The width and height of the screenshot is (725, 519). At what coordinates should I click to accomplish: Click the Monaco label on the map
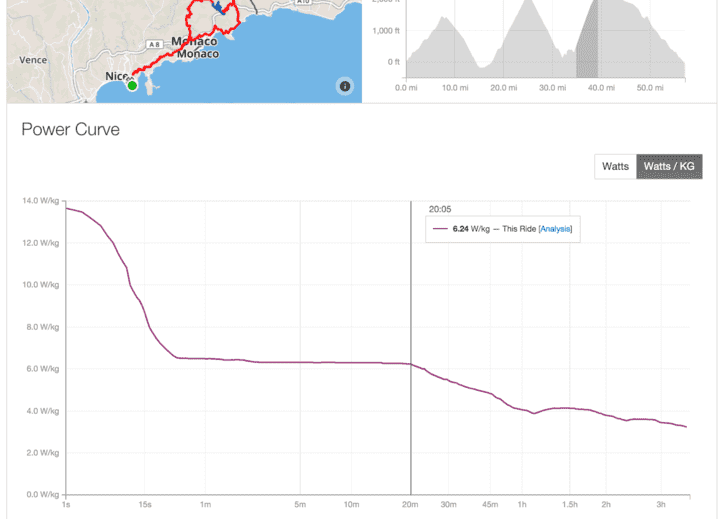(x=194, y=41)
